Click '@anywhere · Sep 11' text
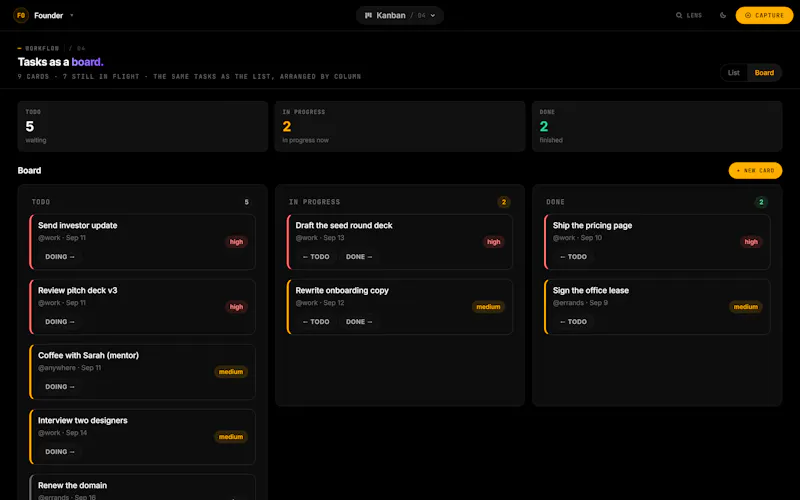The height and width of the screenshot is (500, 800). [x=69, y=368]
